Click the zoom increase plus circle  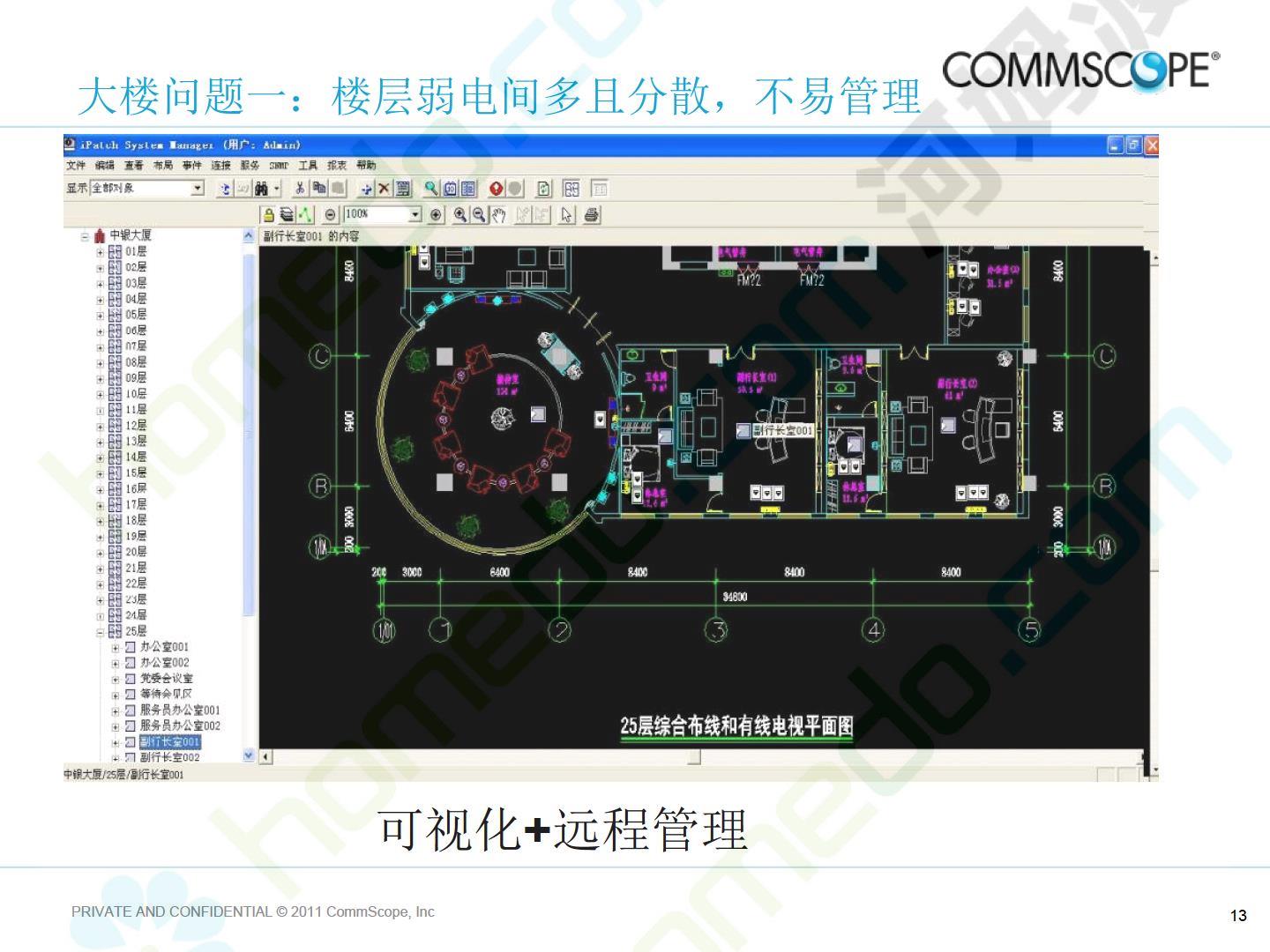click(436, 214)
